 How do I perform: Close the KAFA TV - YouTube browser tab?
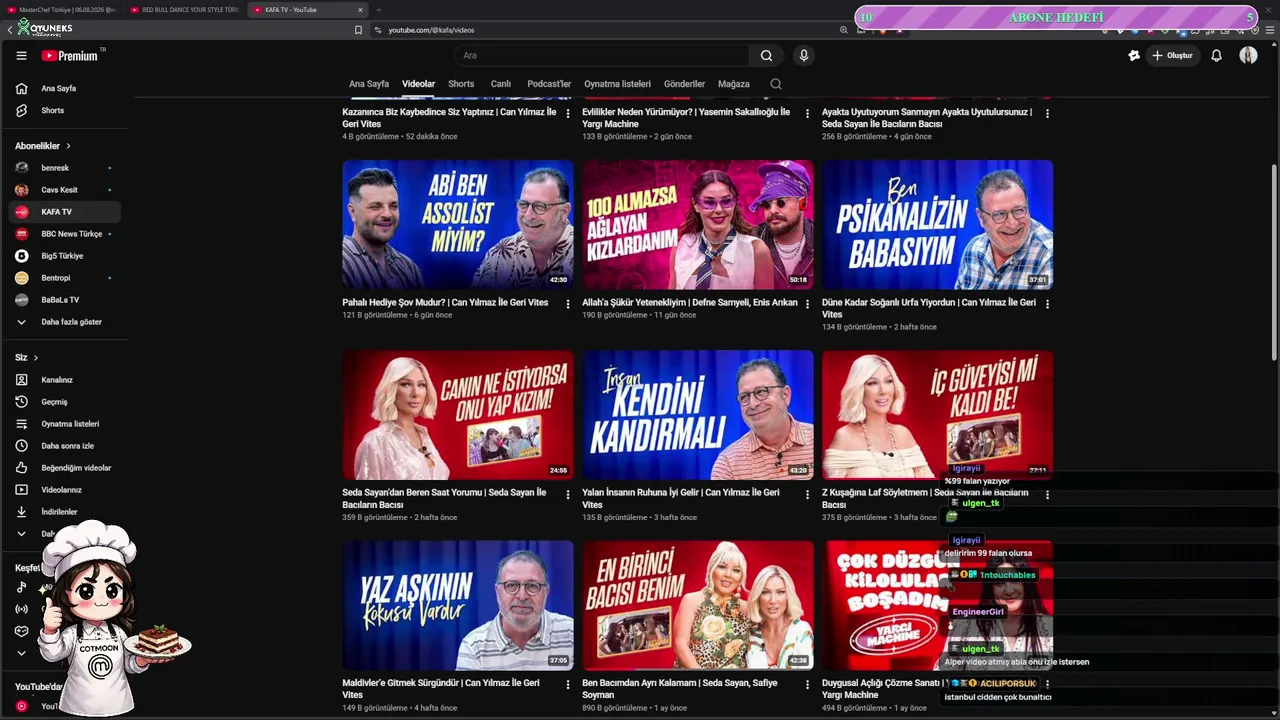[360, 10]
